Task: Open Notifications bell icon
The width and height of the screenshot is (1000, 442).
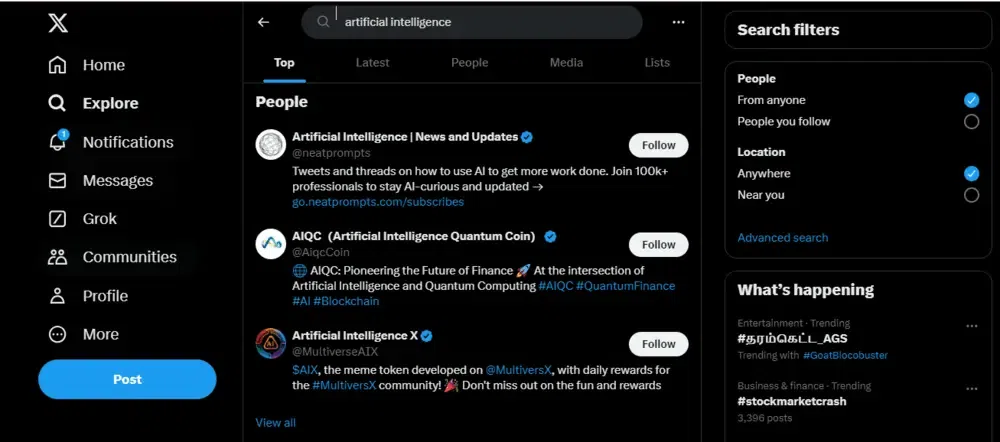Action: tap(58, 142)
